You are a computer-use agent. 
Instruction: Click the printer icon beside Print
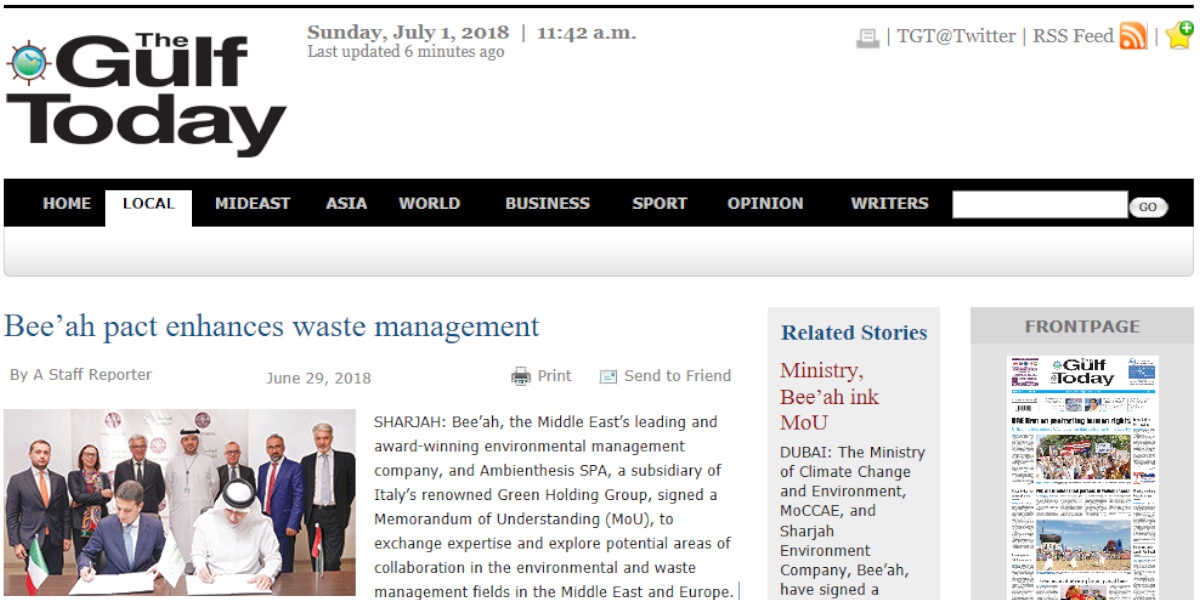pyautogui.click(x=520, y=377)
